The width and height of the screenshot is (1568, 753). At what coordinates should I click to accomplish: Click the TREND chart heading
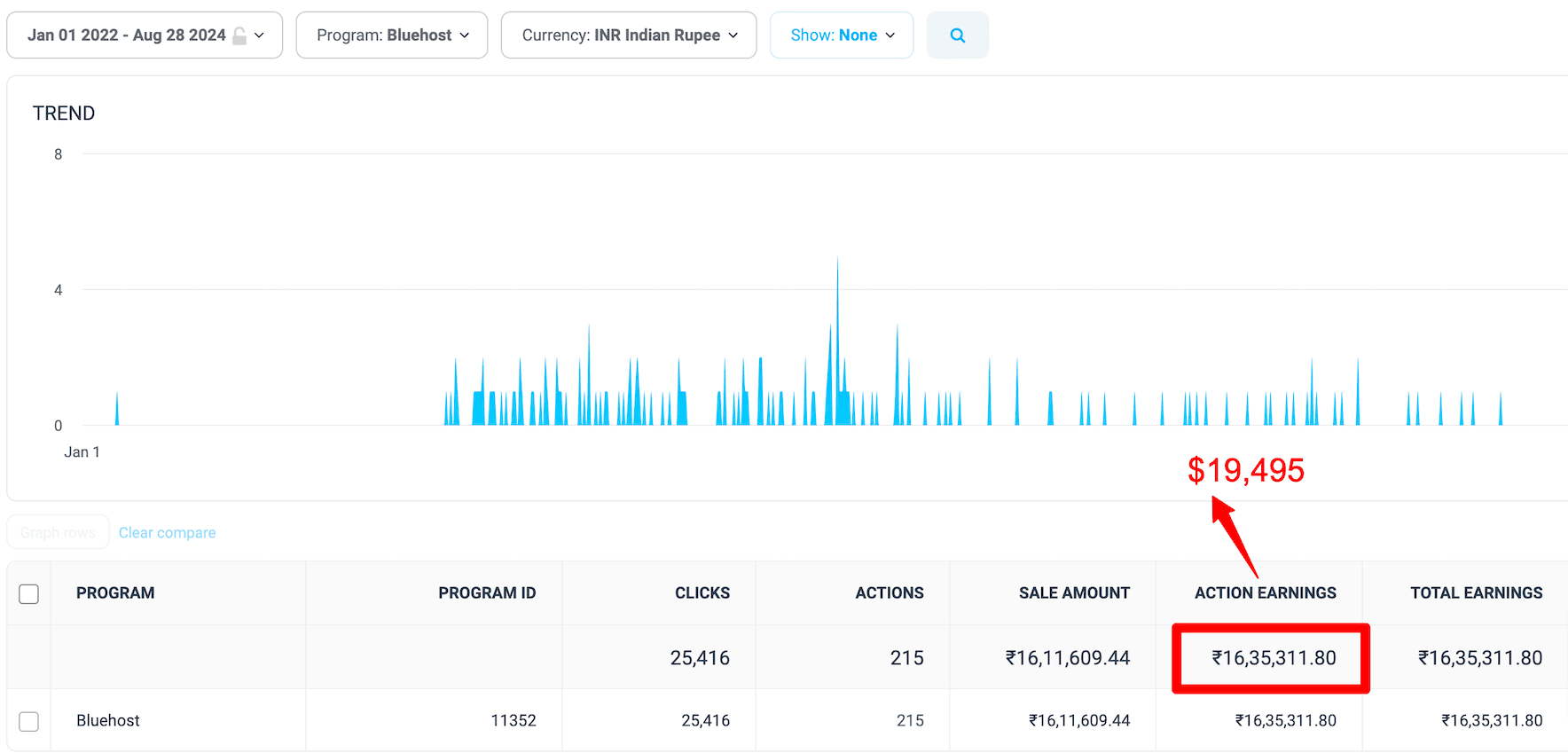[64, 114]
